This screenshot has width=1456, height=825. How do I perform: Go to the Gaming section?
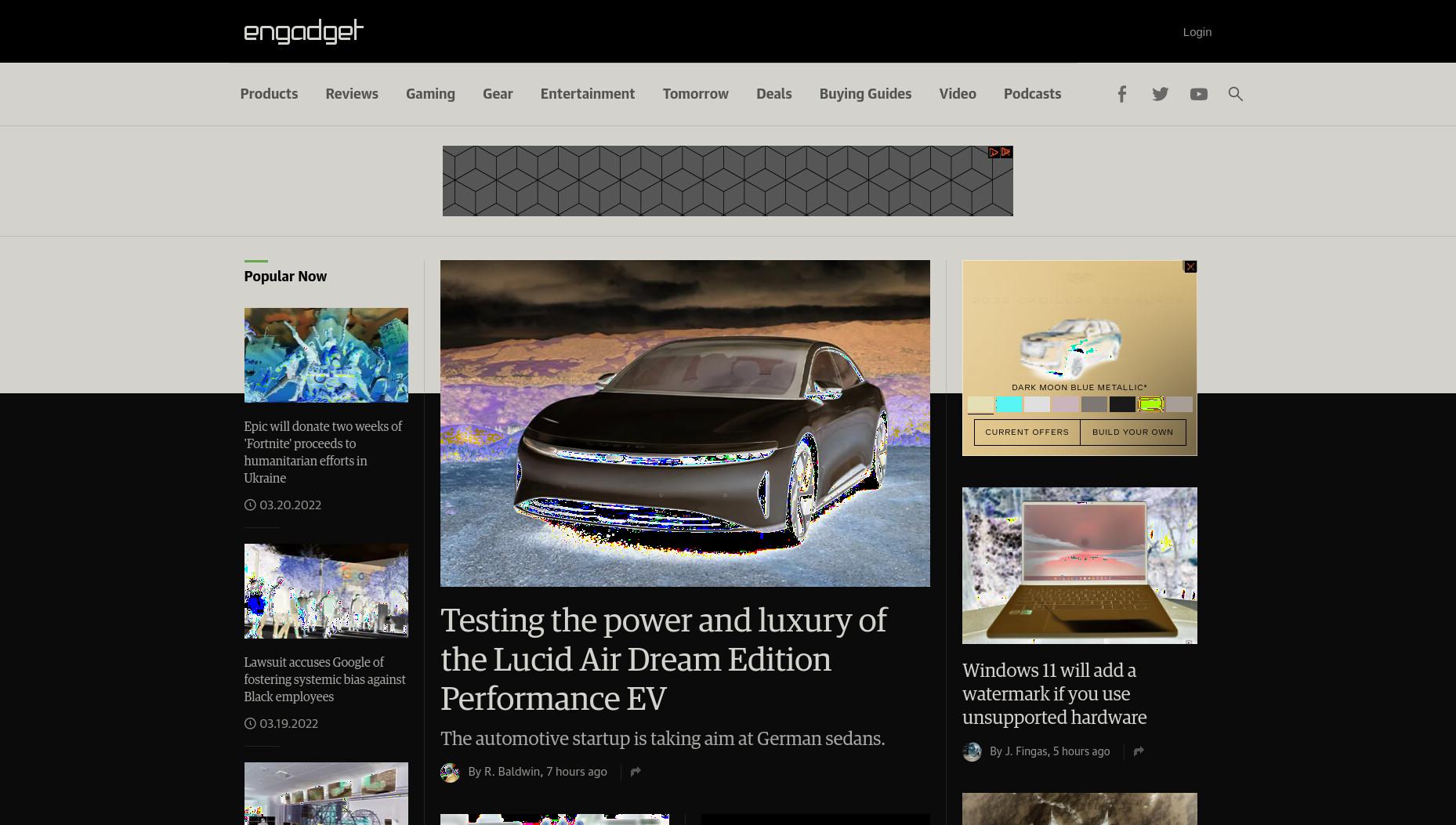click(430, 94)
